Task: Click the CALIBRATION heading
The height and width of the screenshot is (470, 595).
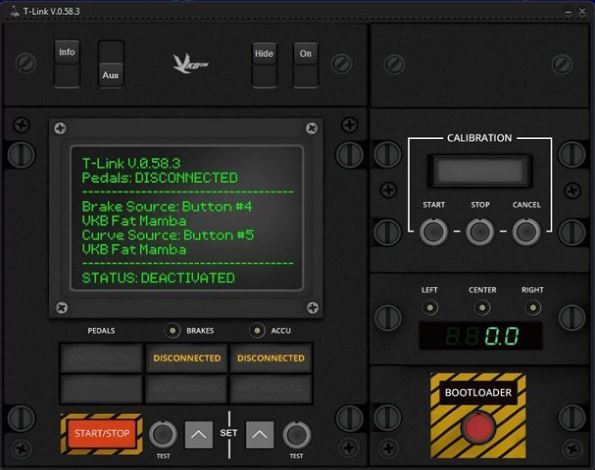Action: point(479,138)
